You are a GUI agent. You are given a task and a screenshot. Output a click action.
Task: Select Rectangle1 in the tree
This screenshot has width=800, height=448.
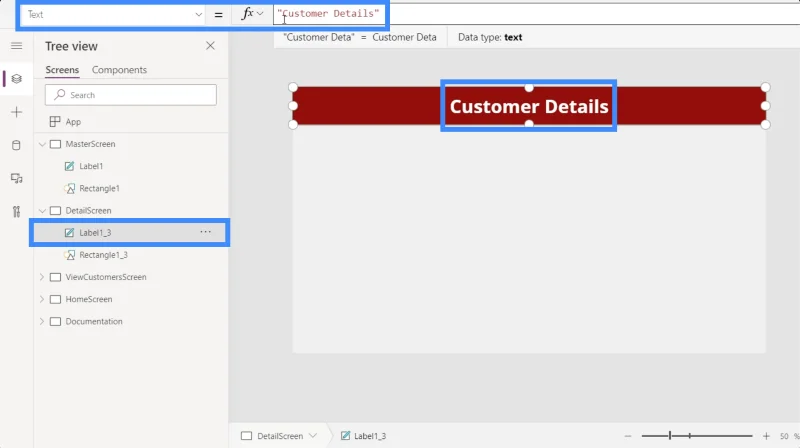[99, 188]
